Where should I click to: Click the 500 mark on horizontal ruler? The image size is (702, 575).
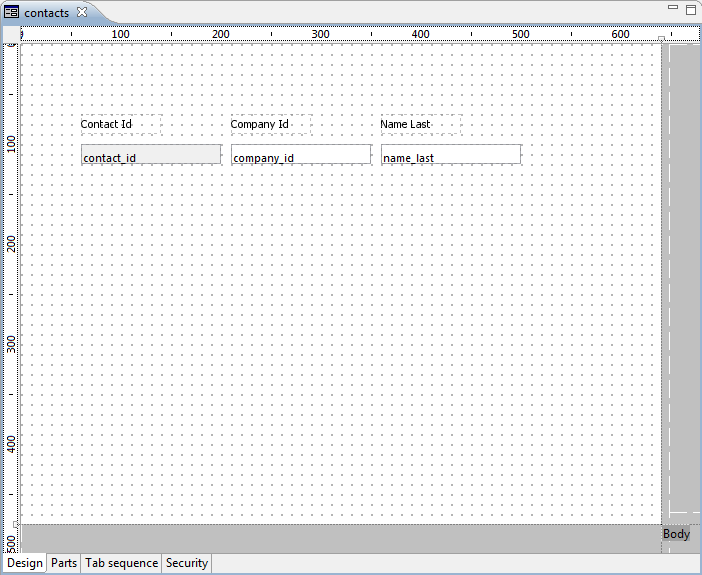click(x=521, y=34)
